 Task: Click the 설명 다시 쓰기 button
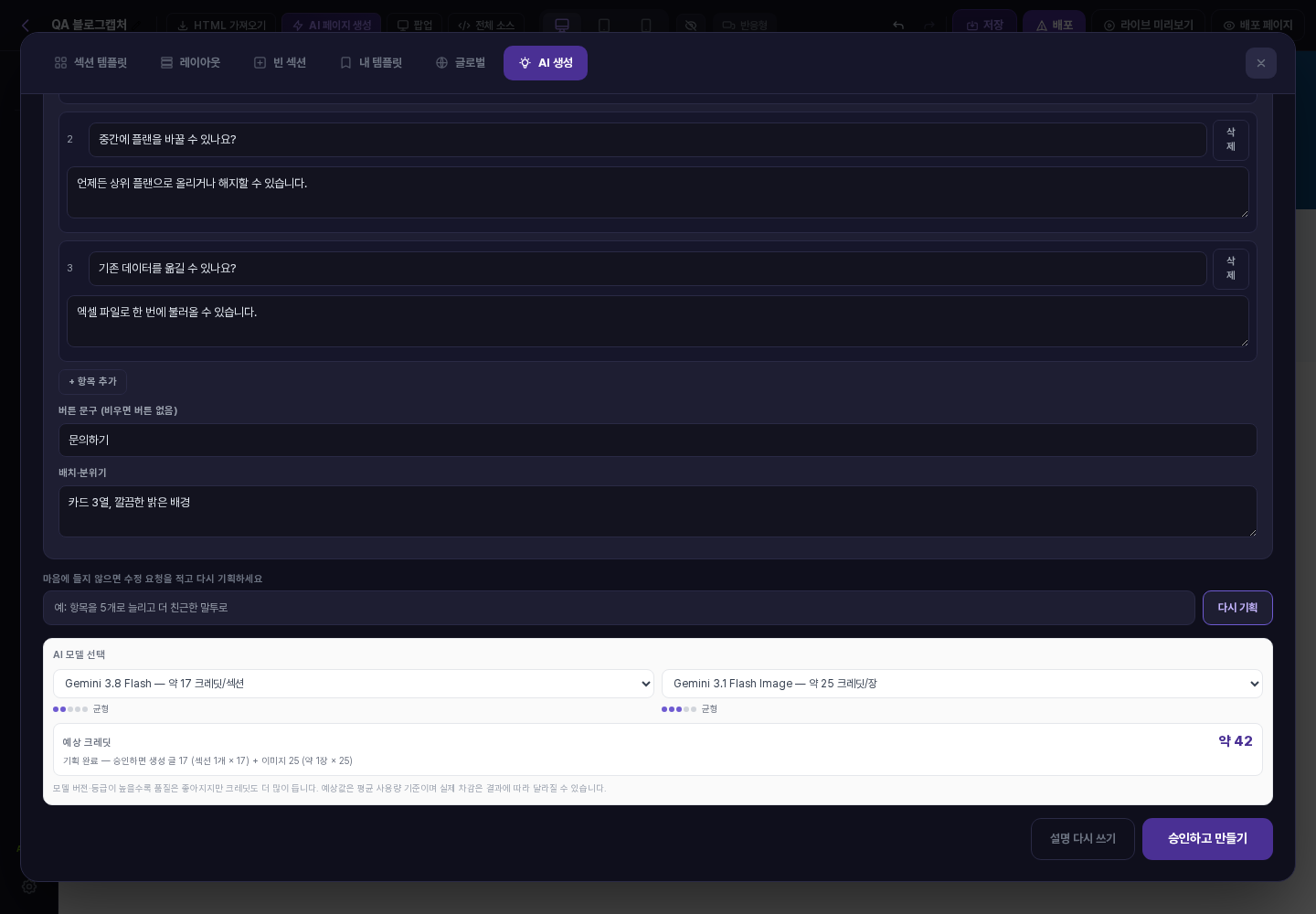[x=1083, y=839]
